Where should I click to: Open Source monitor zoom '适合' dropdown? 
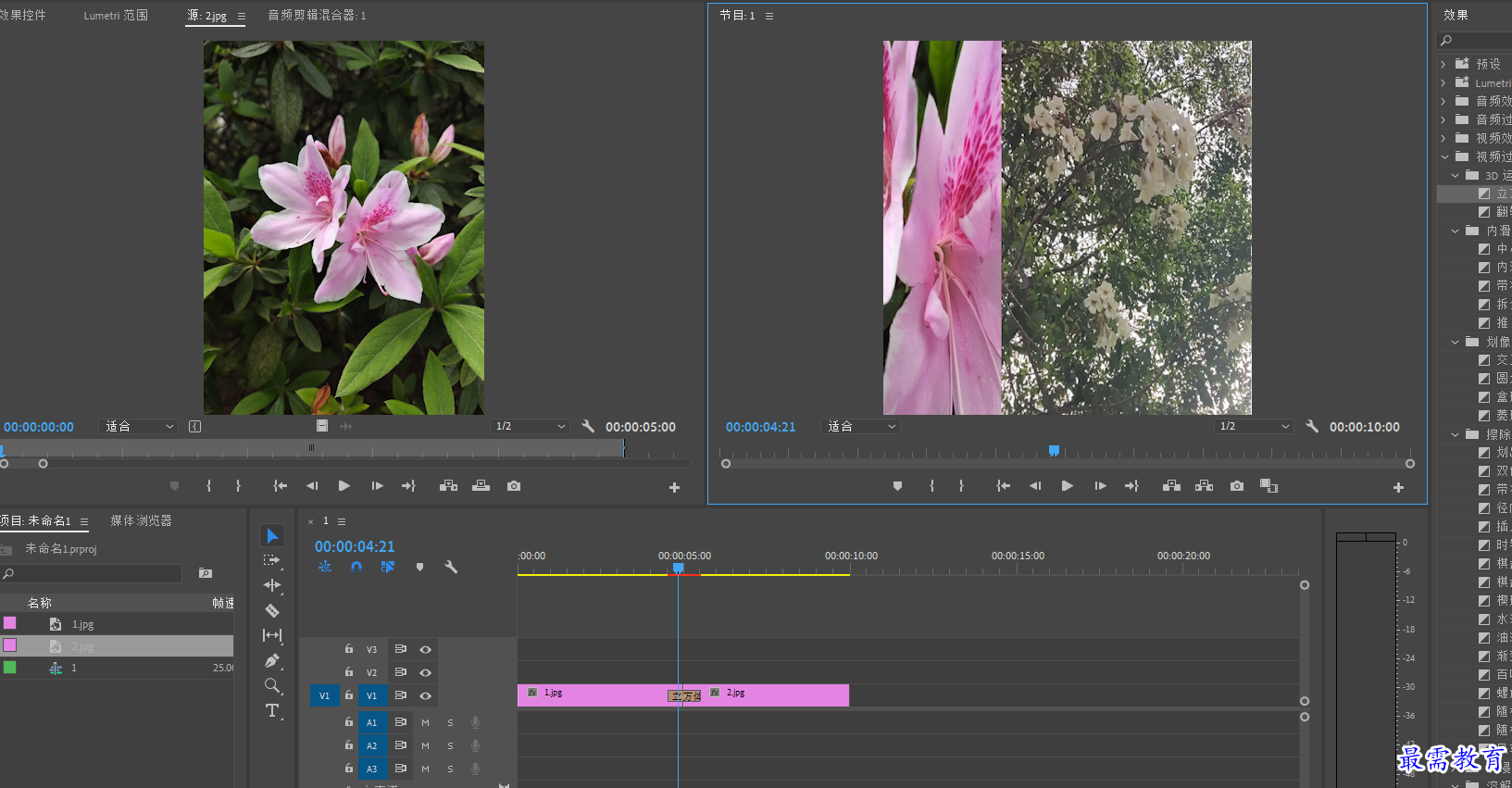coord(138,426)
